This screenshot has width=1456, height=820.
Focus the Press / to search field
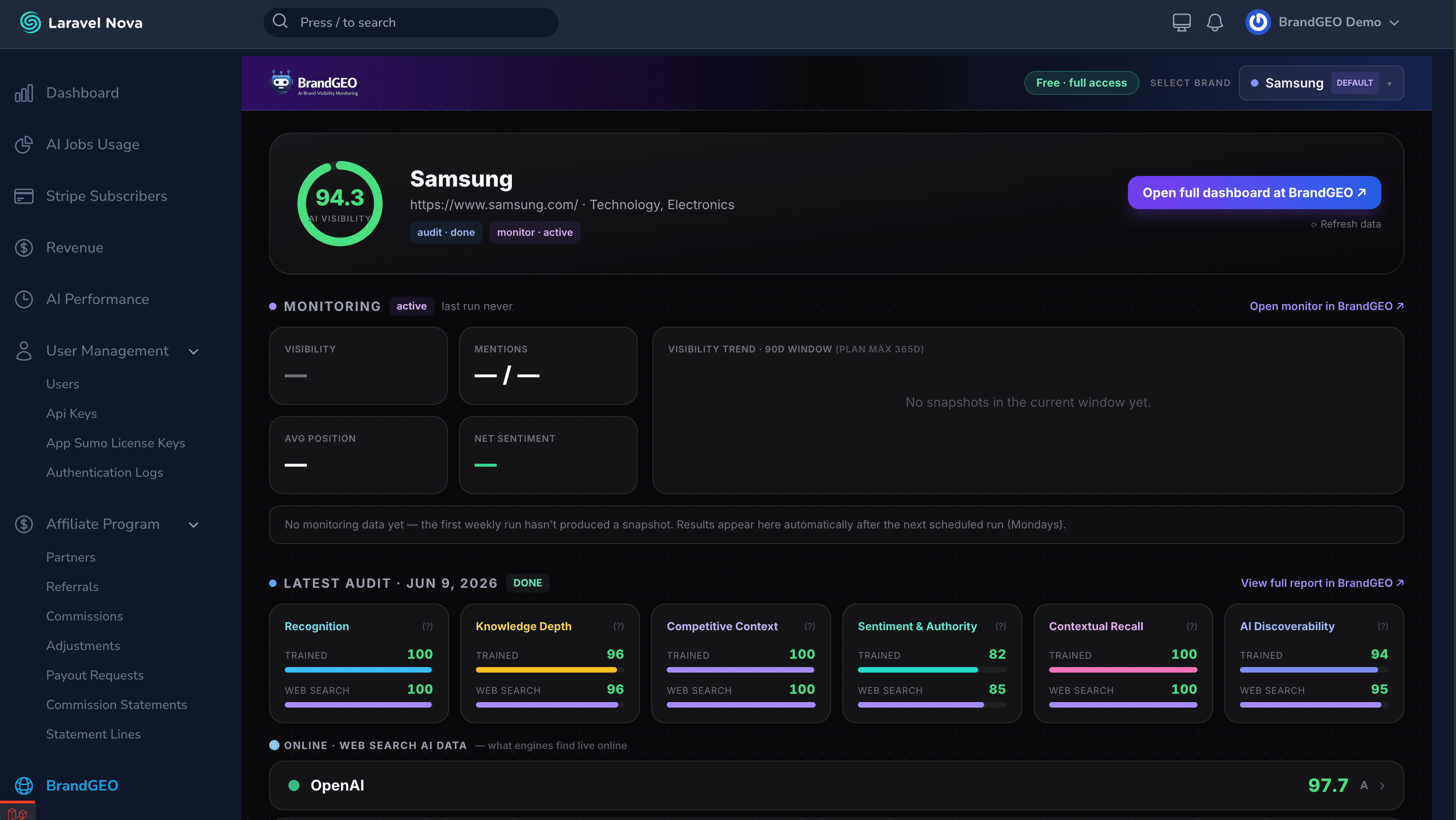[x=411, y=22]
